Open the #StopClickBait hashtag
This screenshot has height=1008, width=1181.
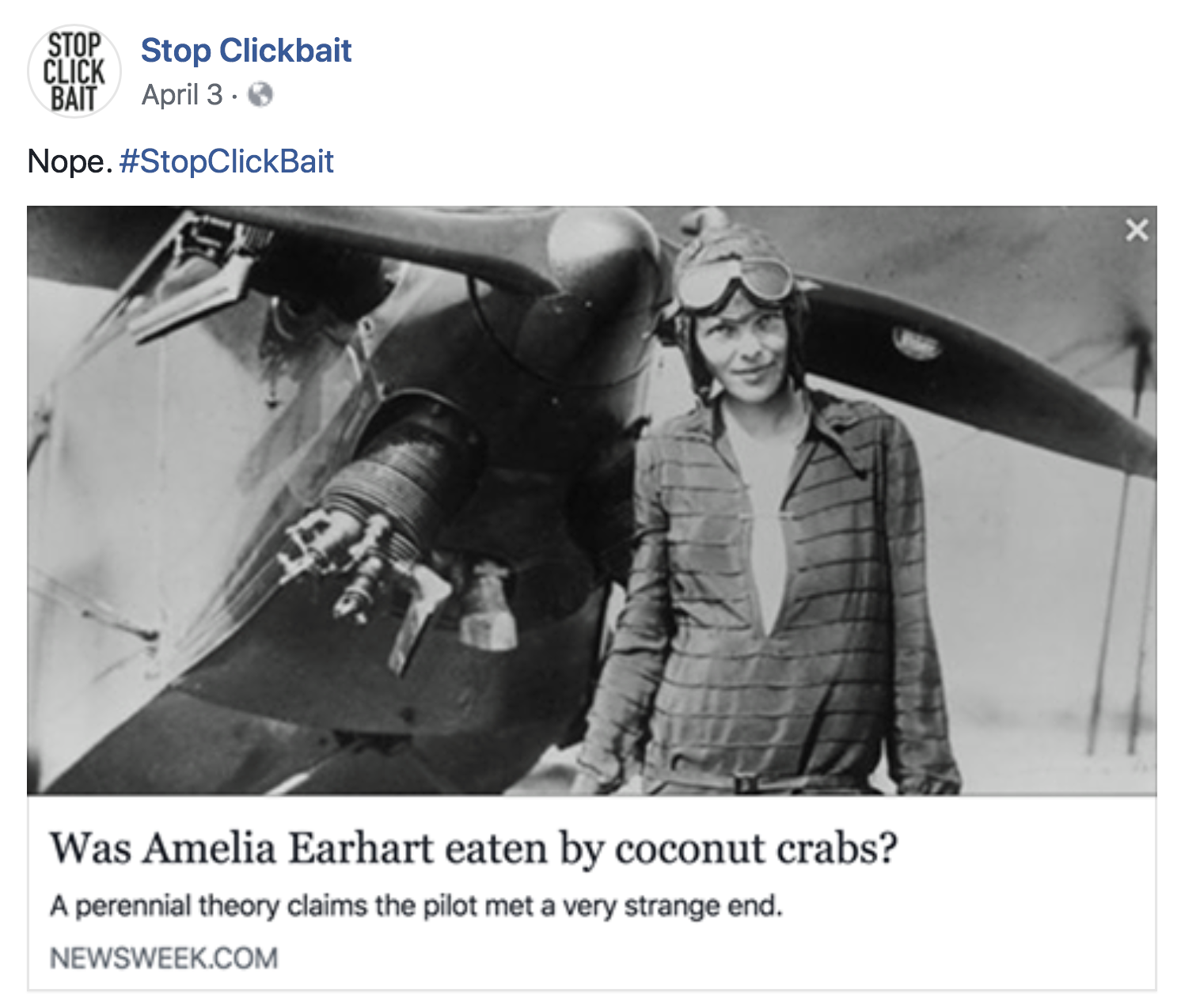coord(226,161)
